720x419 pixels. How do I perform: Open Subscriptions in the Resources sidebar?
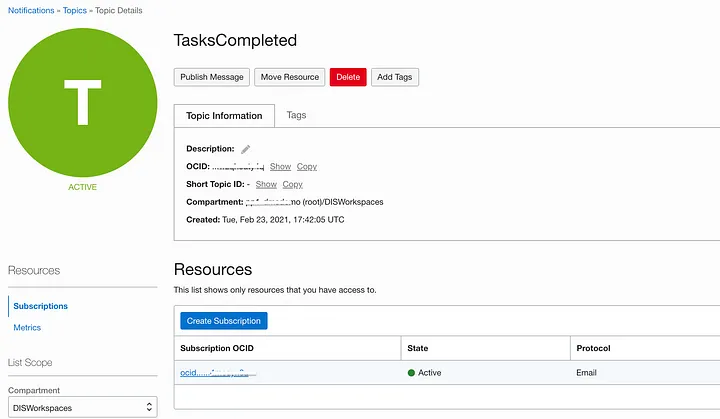[x=41, y=306]
